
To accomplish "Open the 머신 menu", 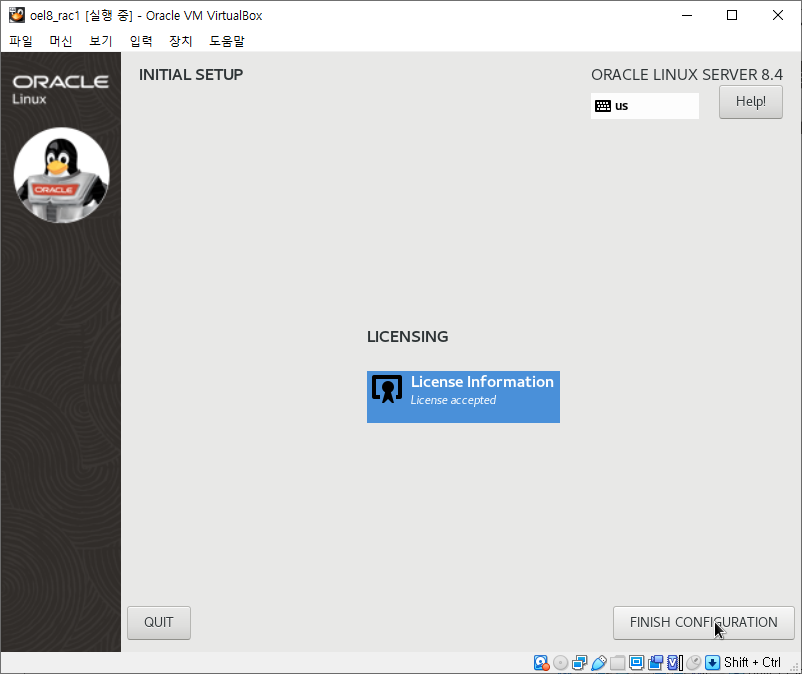I will 60,41.
